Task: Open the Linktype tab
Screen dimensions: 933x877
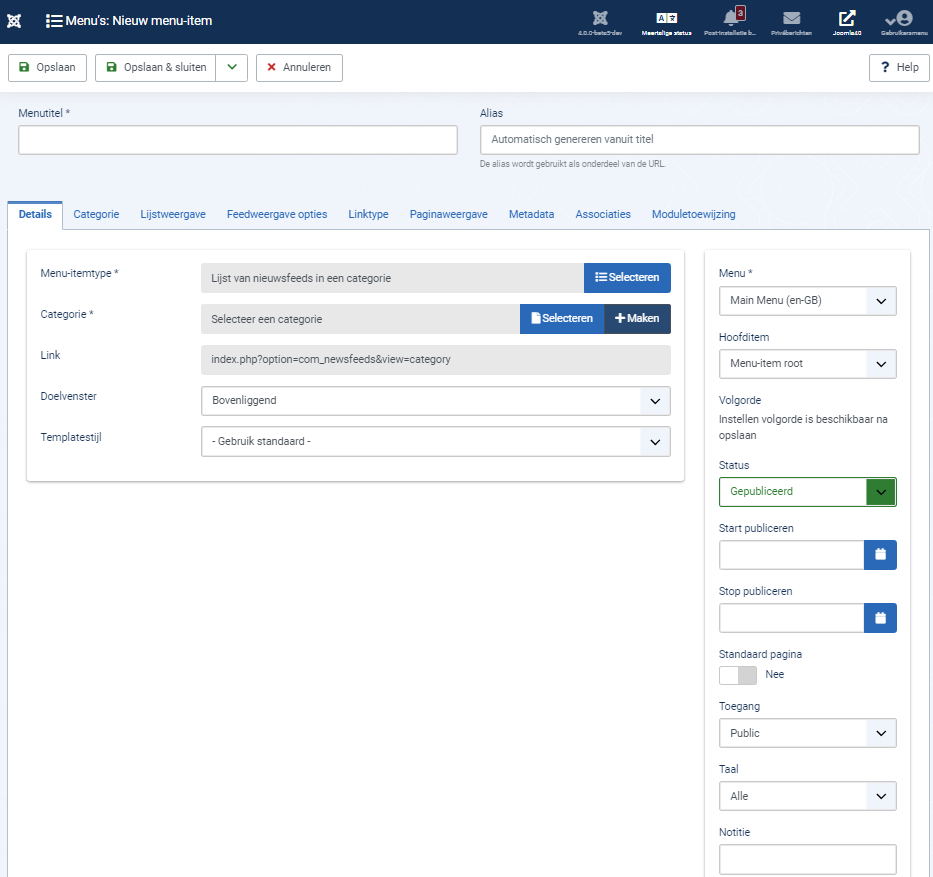Action: click(368, 215)
